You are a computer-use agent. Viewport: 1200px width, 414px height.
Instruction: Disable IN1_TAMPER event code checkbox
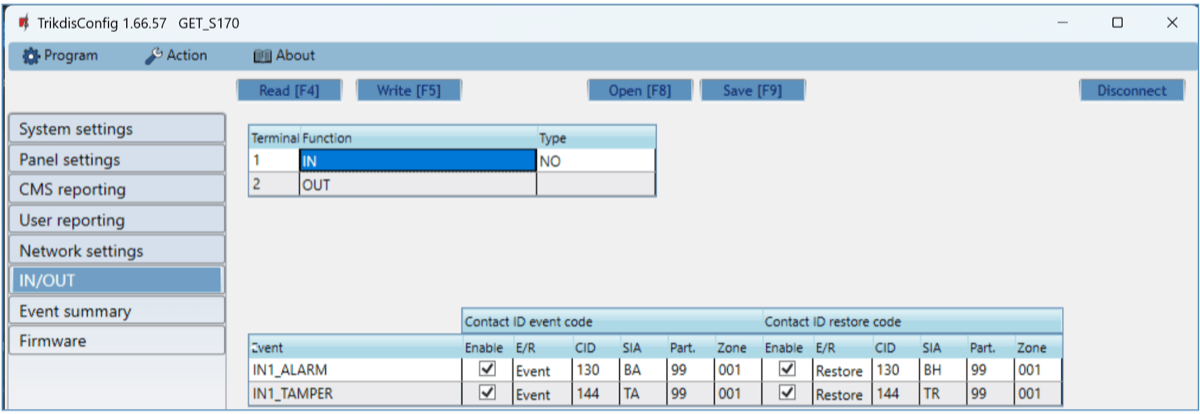[x=488, y=393]
